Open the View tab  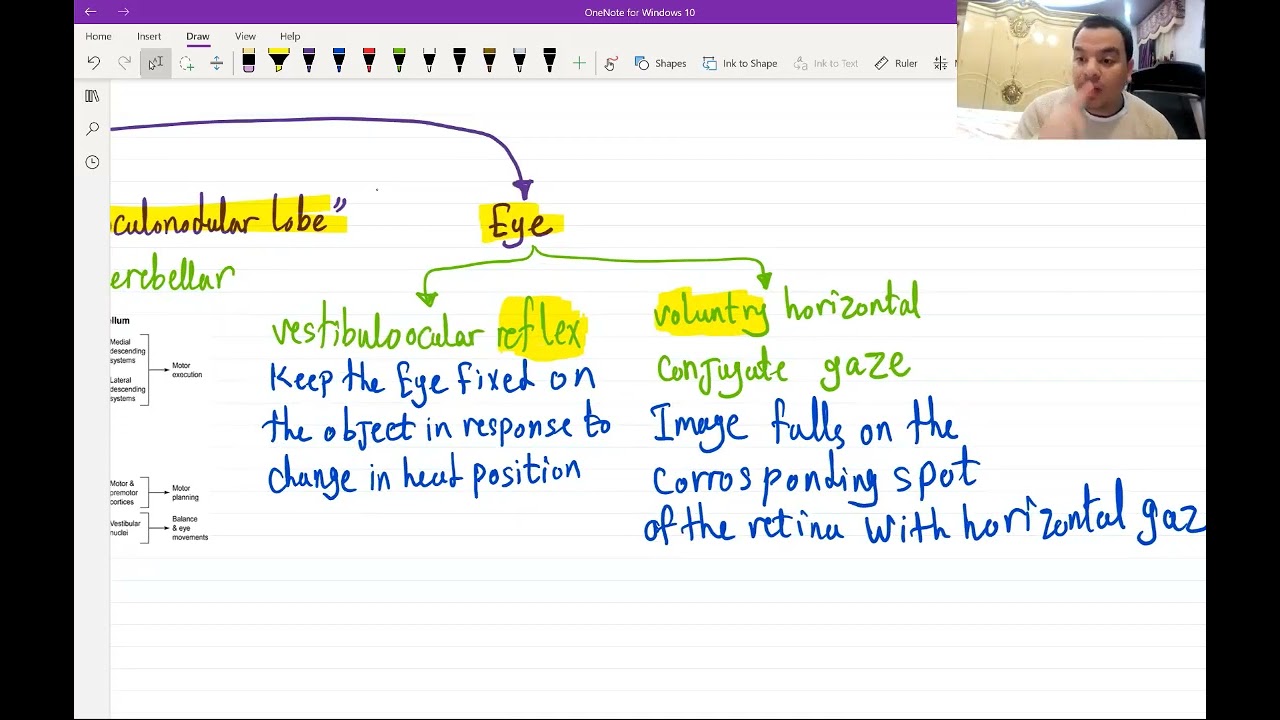pyautogui.click(x=245, y=36)
